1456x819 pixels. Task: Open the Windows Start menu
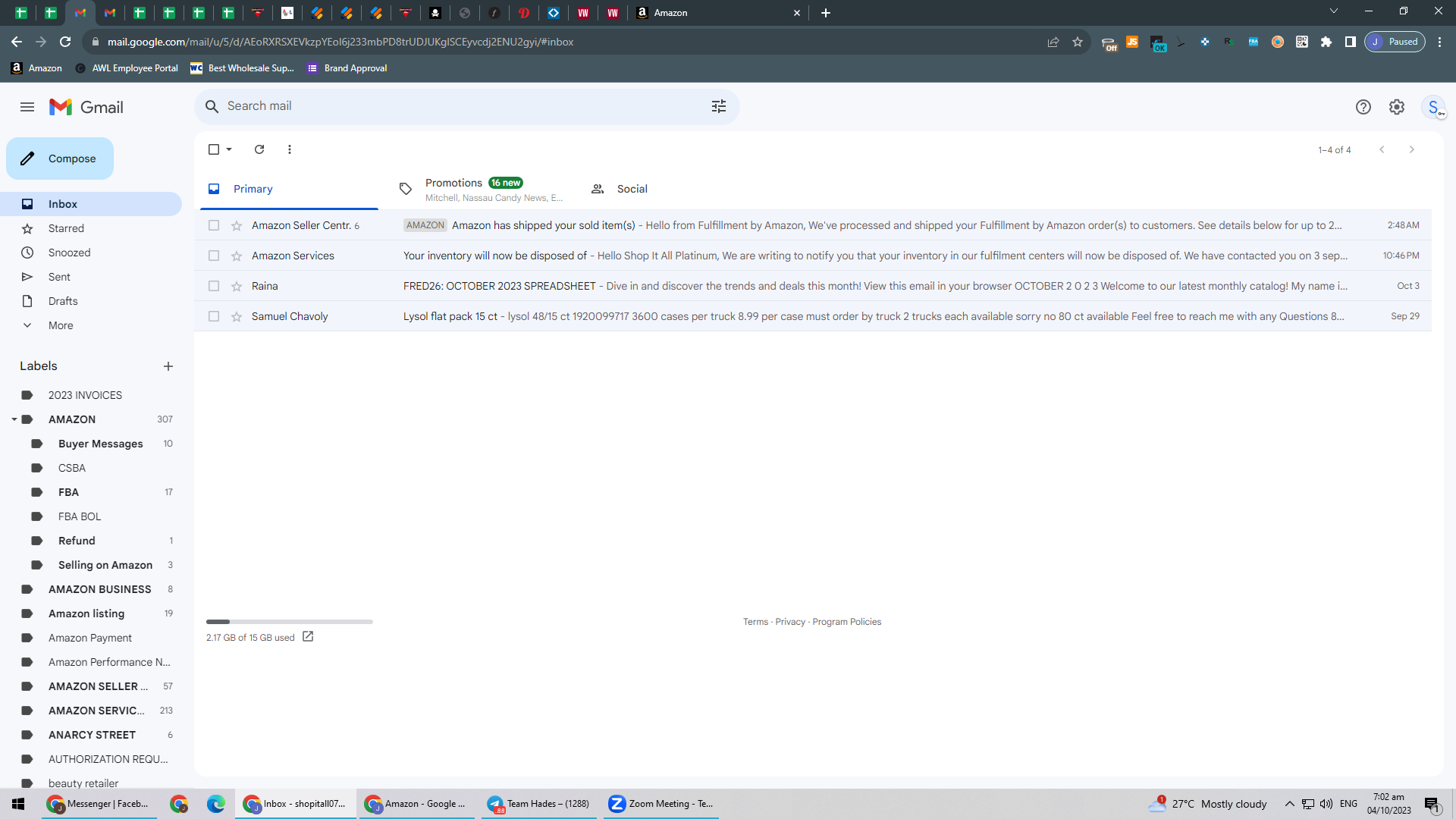coord(18,804)
